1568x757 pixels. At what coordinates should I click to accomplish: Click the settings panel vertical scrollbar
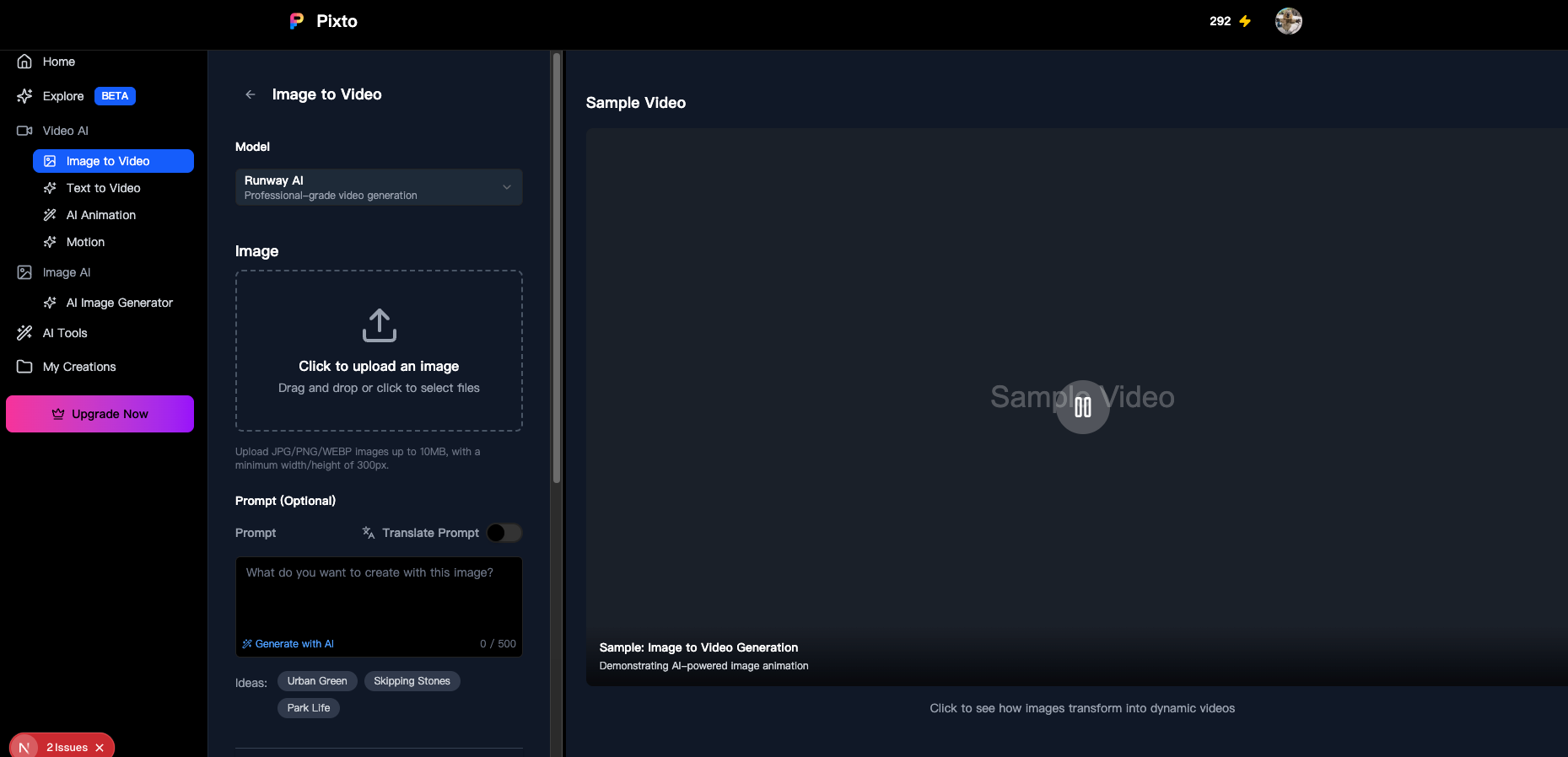pos(556,270)
